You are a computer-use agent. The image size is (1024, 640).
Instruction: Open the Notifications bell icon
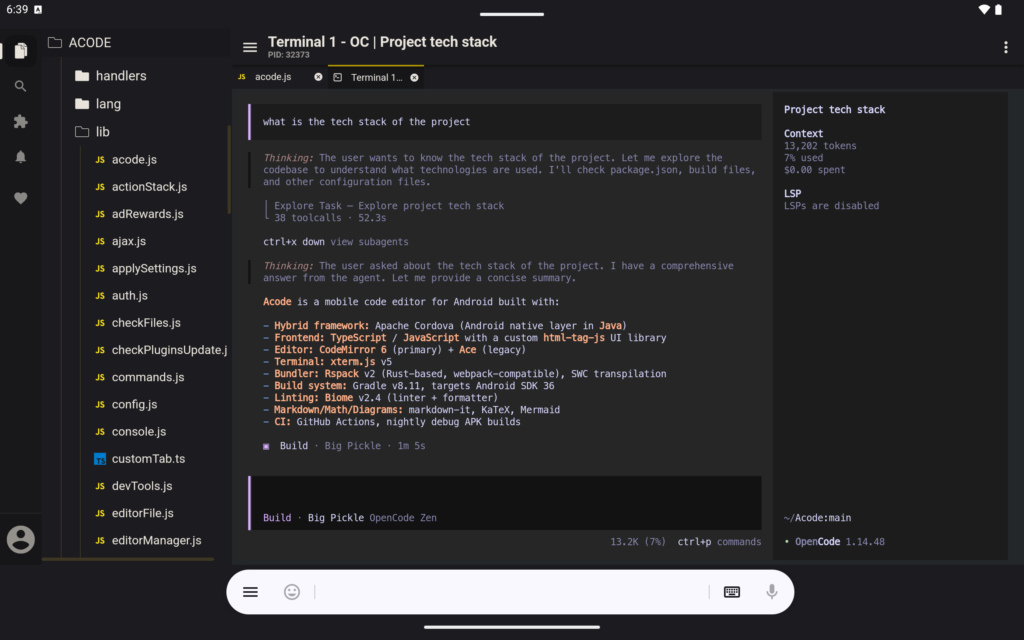coord(21,157)
